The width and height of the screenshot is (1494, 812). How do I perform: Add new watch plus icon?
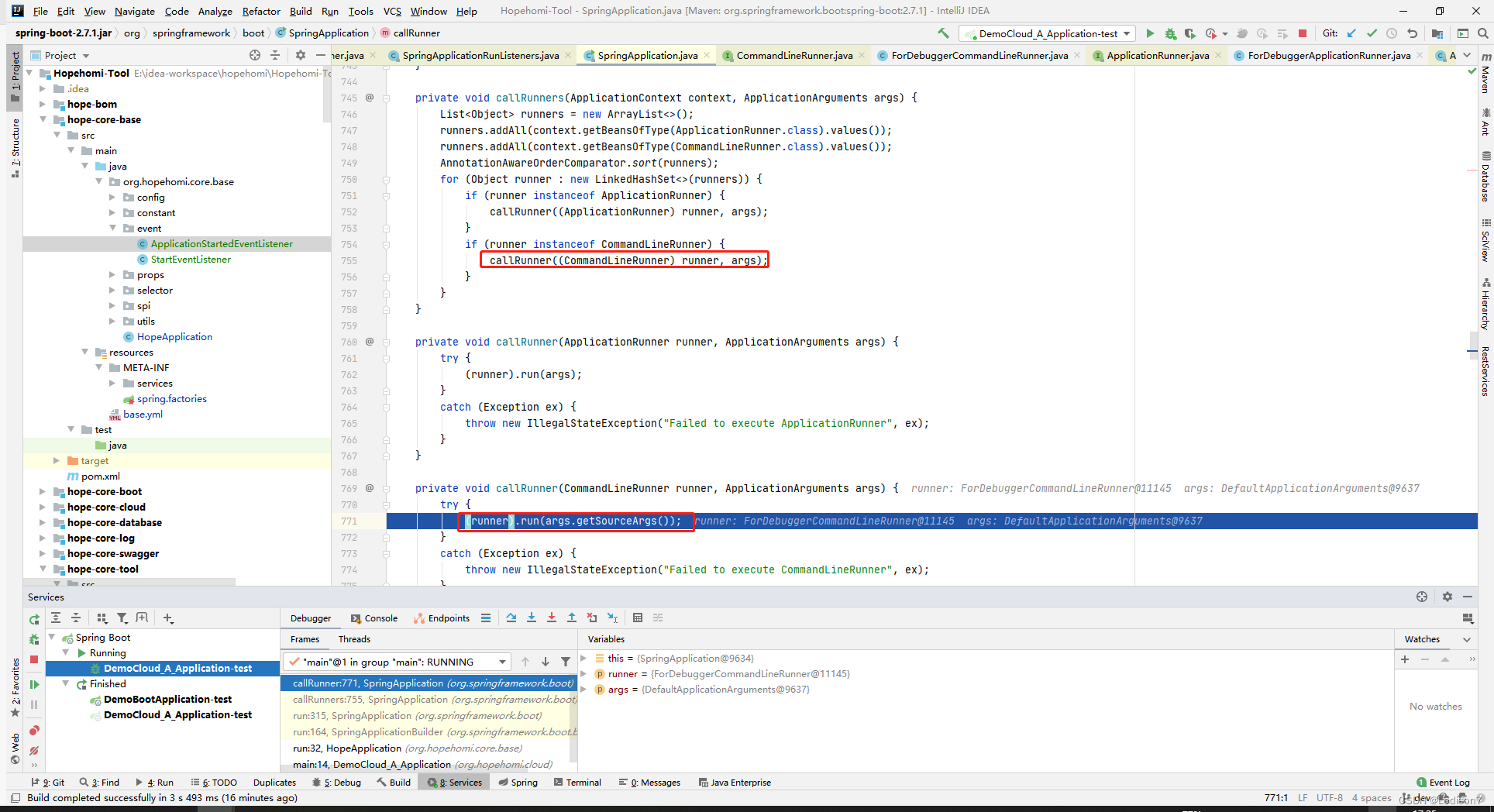(x=1405, y=659)
